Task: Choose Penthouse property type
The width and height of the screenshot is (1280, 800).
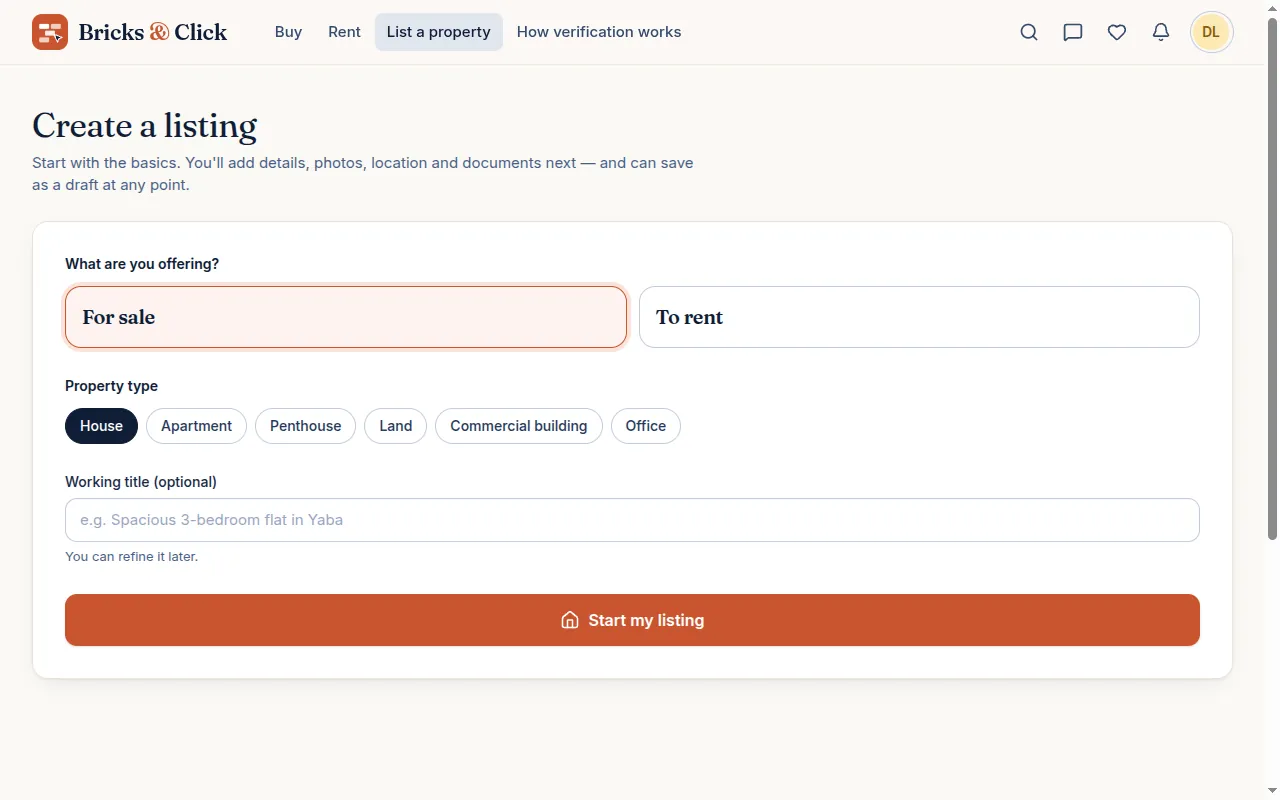Action: pos(305,426)
